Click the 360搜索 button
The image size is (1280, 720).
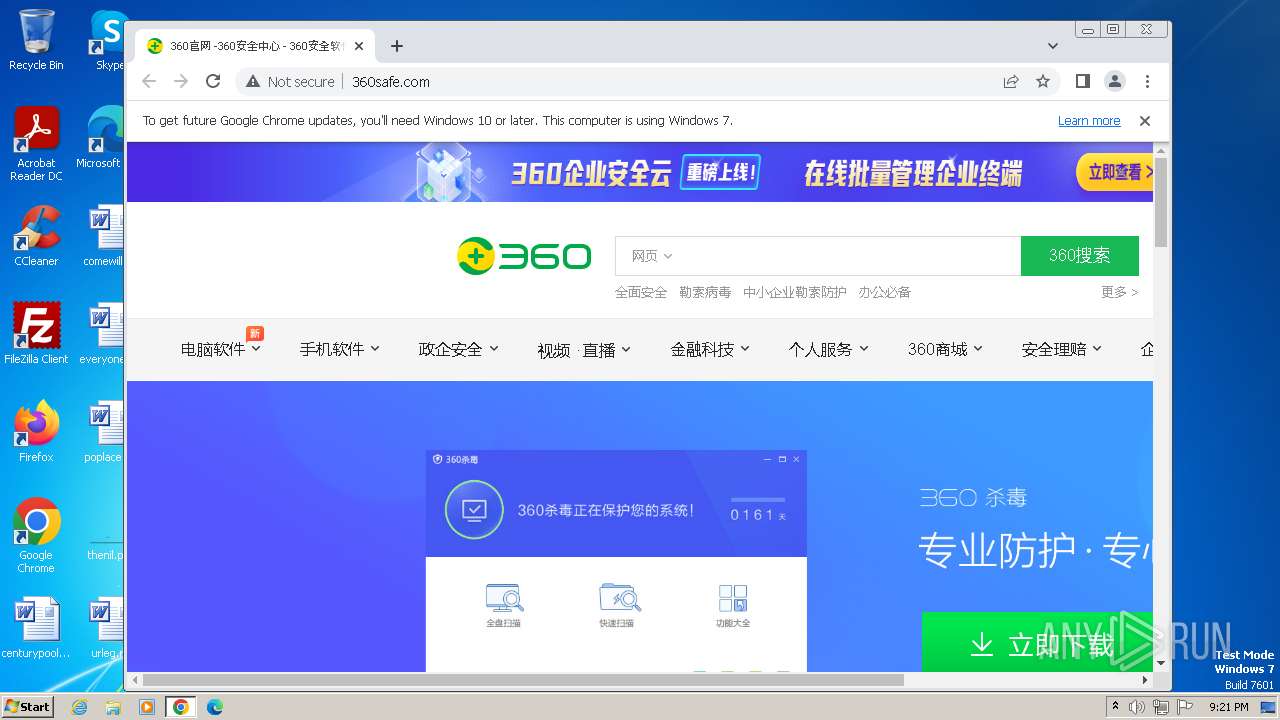click(x=1079, y=256)
